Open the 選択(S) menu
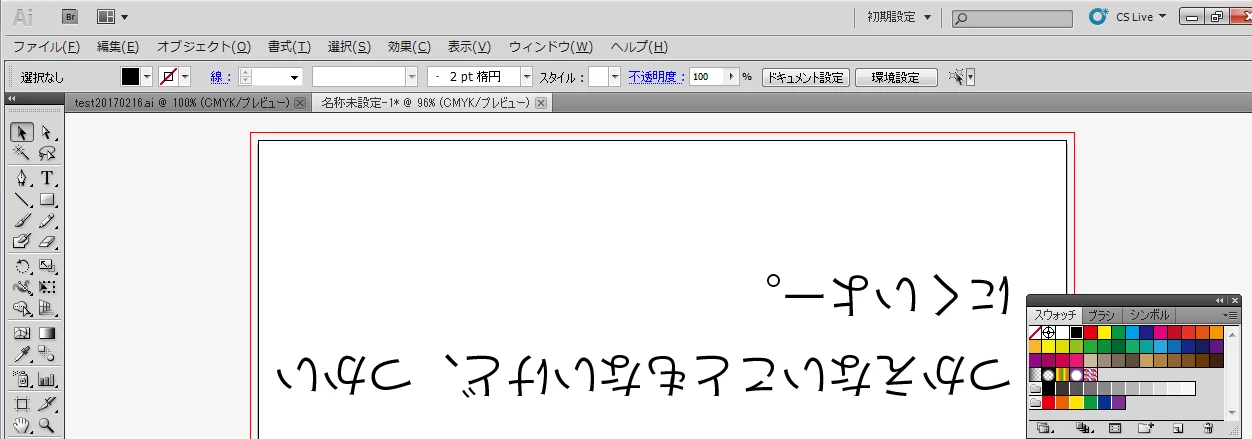 tap(349, 47)
